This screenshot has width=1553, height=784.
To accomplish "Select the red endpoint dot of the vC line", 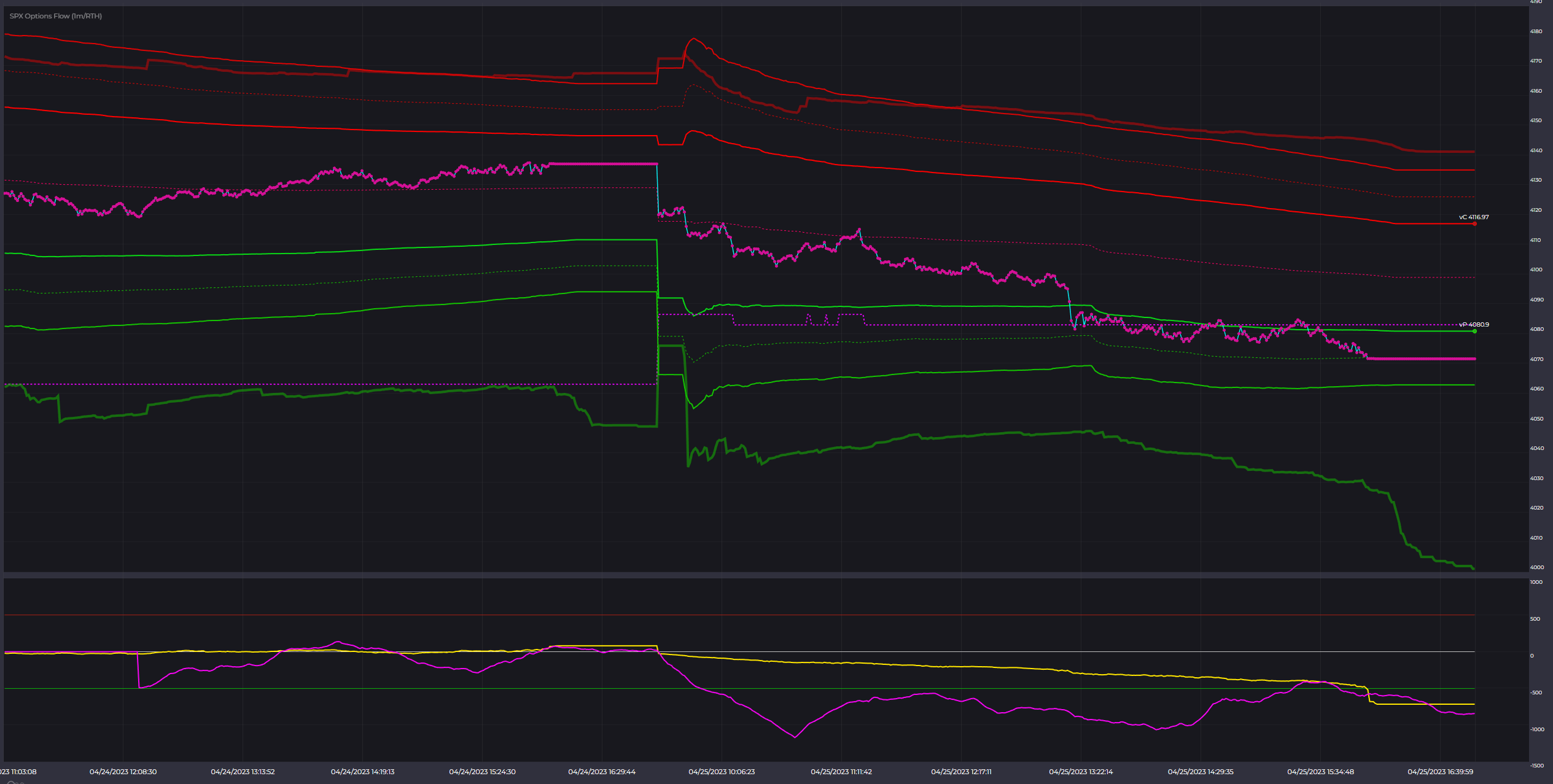I will click(x=1474, y=223).
